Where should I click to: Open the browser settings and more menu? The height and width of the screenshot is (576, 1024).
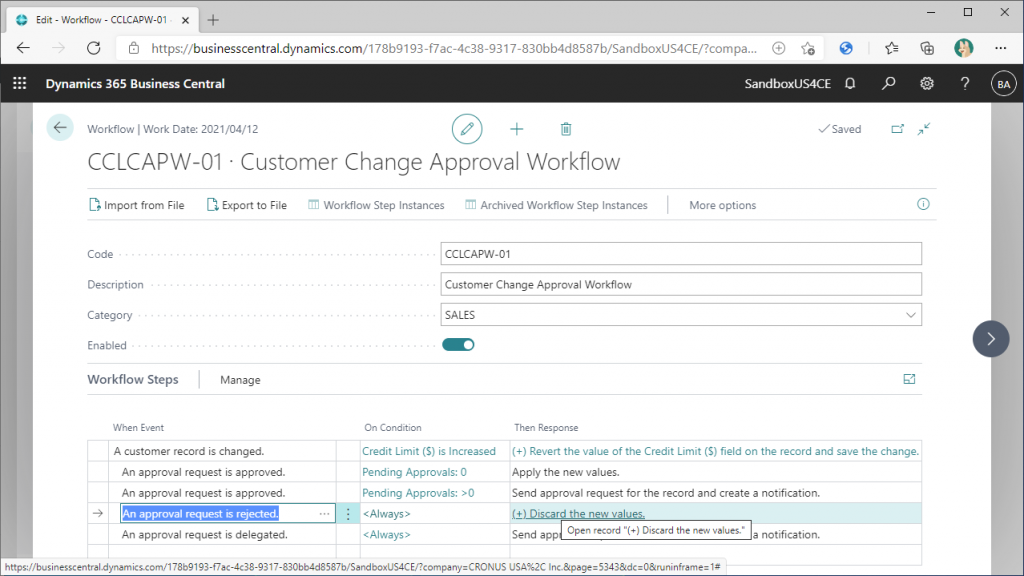1000,48
